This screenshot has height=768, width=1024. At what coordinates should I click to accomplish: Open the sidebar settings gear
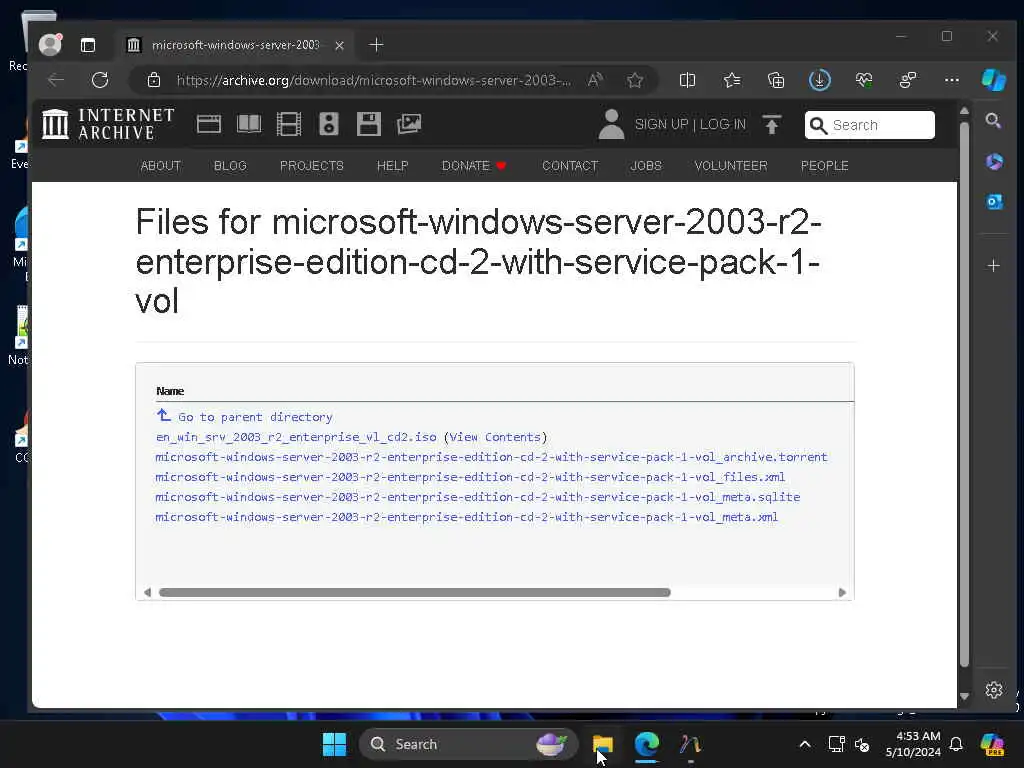click(x=993, y=690)
